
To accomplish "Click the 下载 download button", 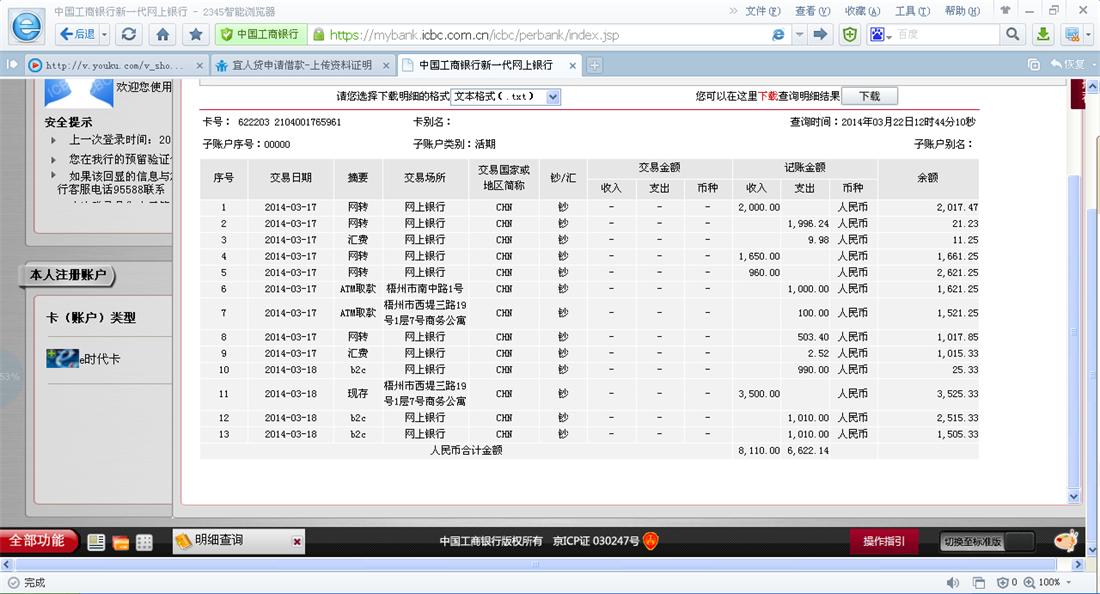I will [x=869, y=96].
